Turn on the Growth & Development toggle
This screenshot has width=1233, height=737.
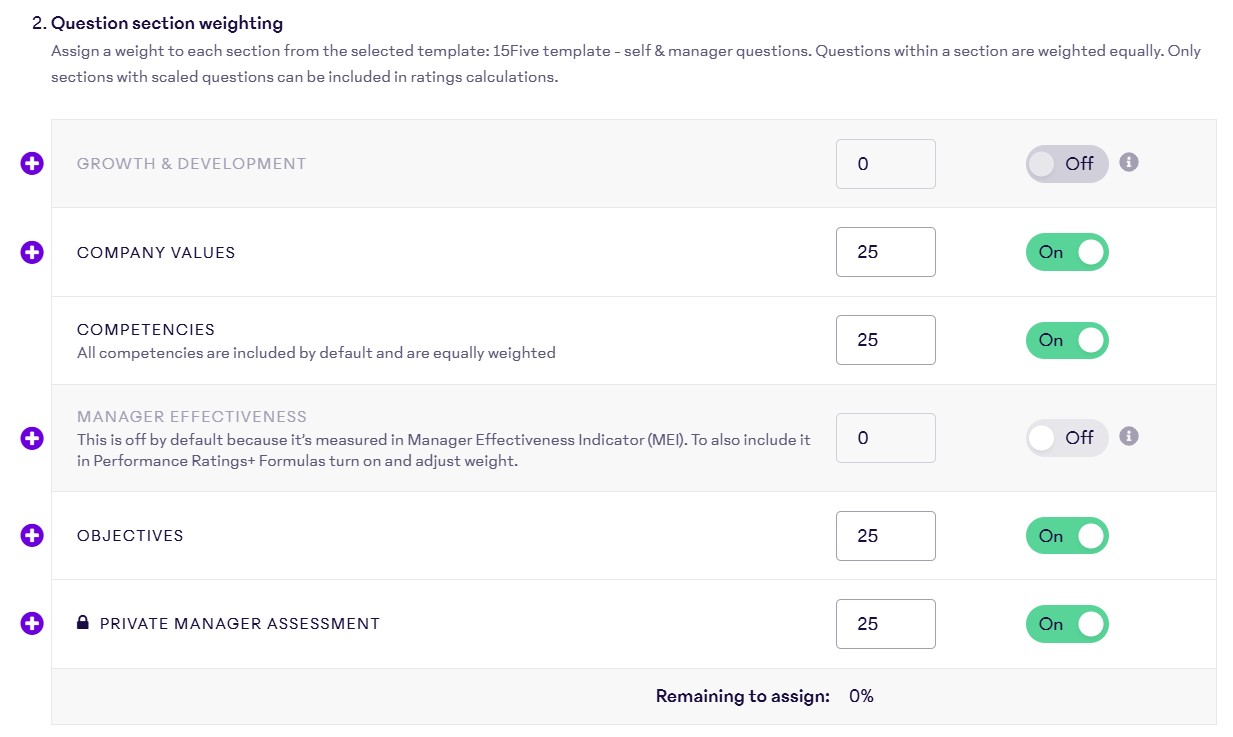pyautogui.click(x=1067, y=164)
